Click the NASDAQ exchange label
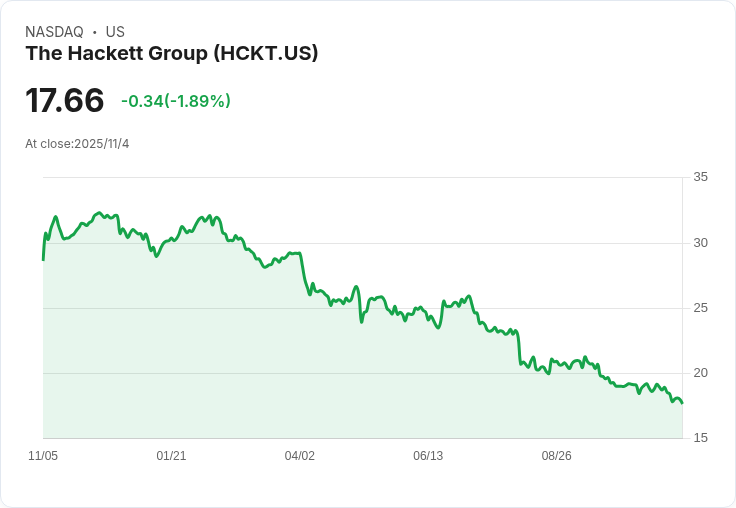 click(x=54, y=32)
